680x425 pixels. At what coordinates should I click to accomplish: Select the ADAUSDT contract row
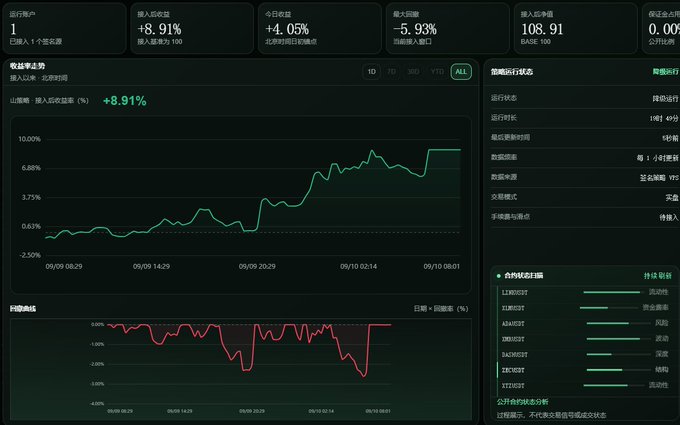pos(585,324)
